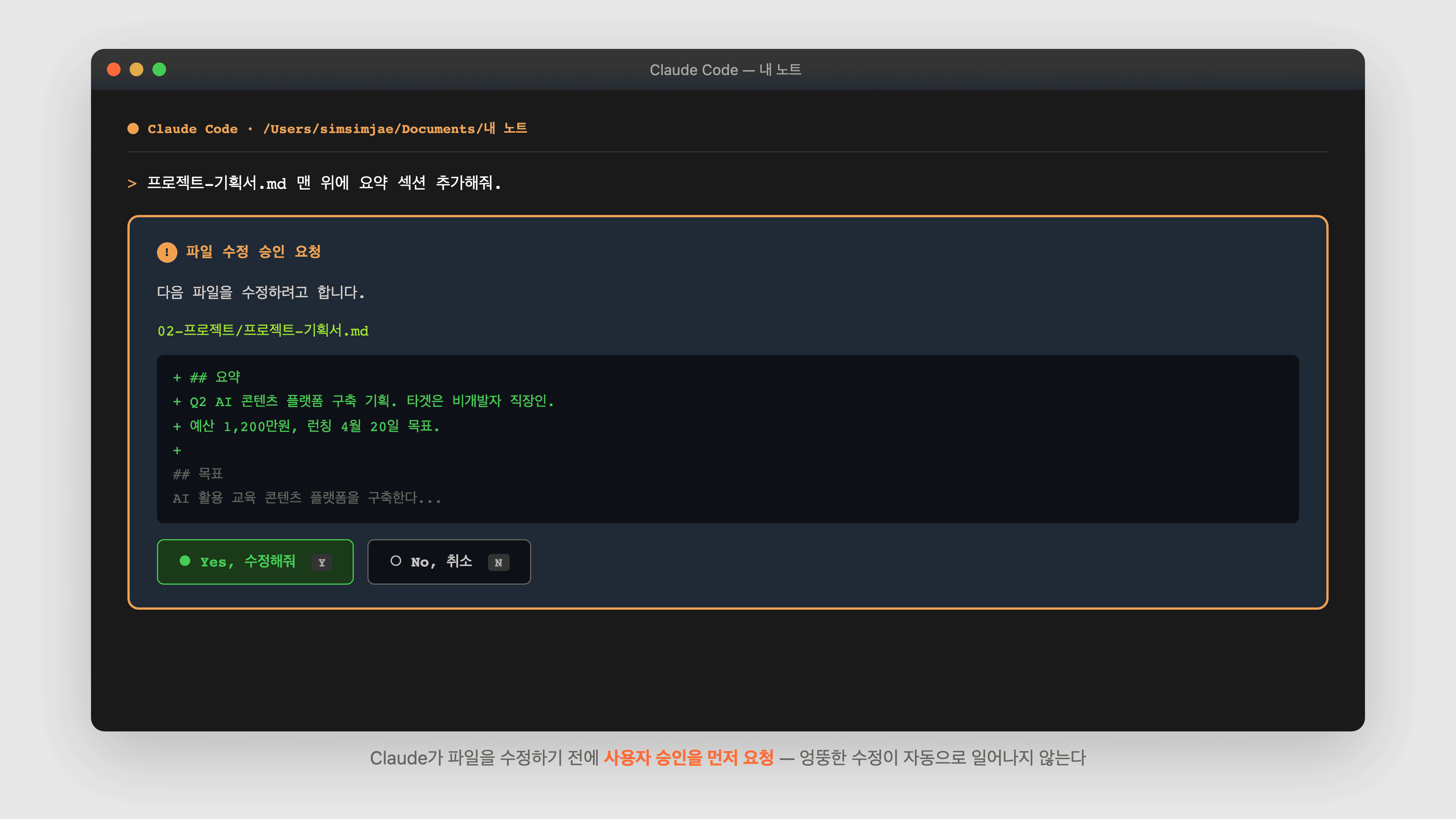
Task: Click the prompt text '프로젝트-기획서.md 맨 위에 요약 섹션 추가해줘.'
Action: [324, 182]
